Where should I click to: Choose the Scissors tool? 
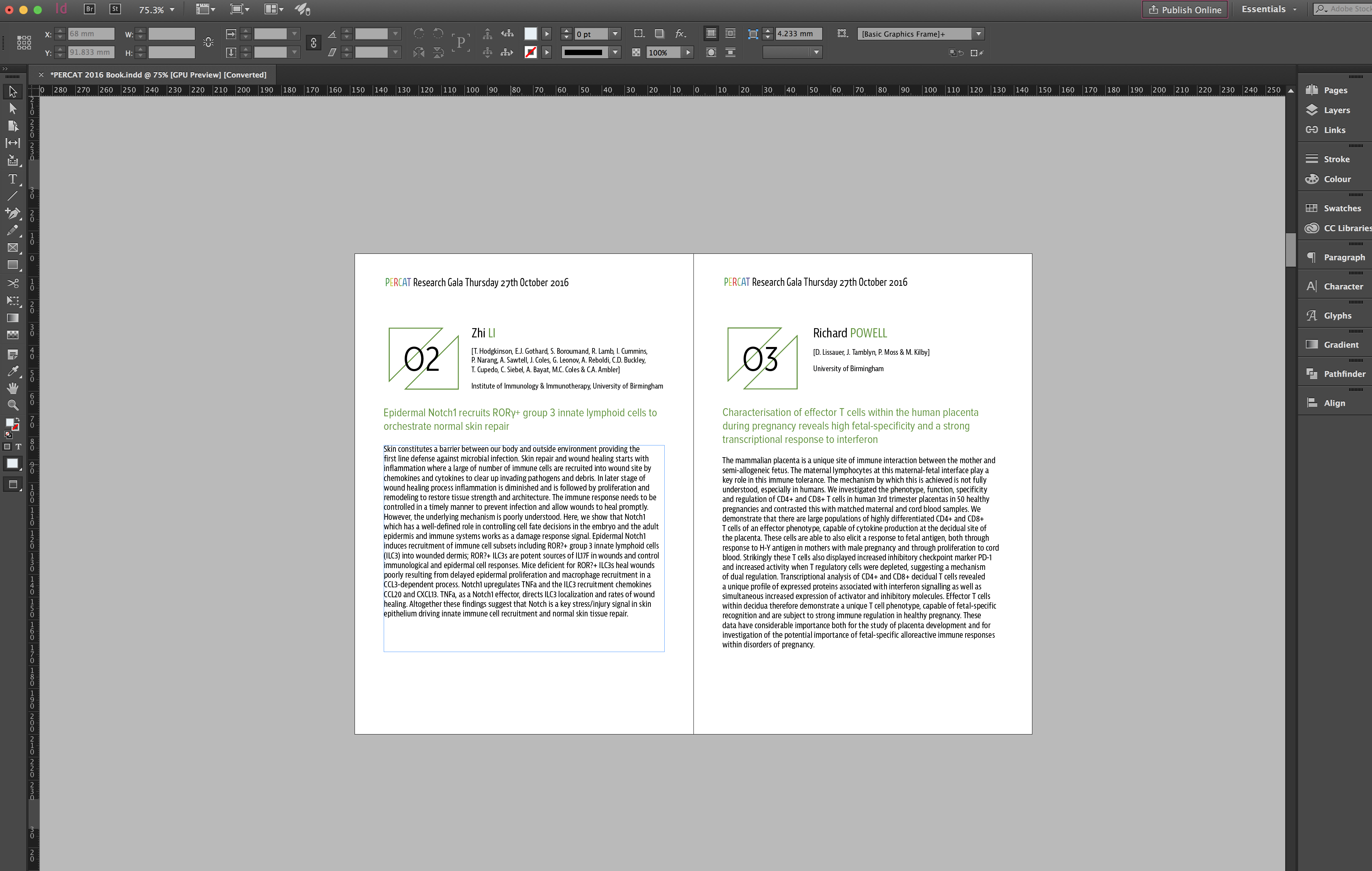pos(12,283)
